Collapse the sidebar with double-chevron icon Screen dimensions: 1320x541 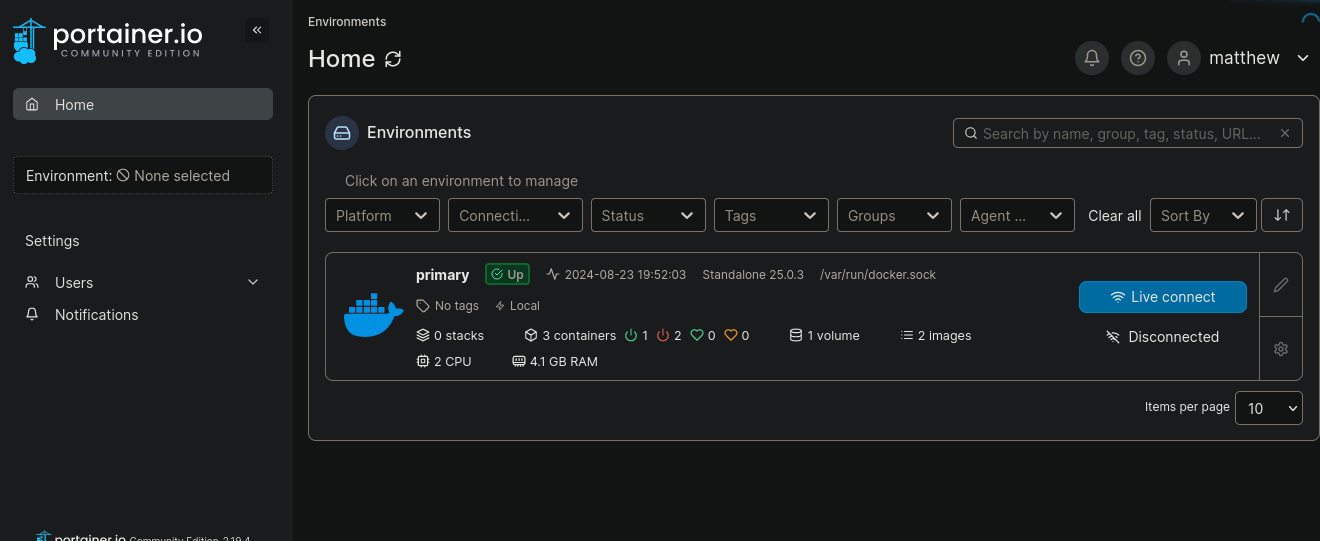[257, 30]
